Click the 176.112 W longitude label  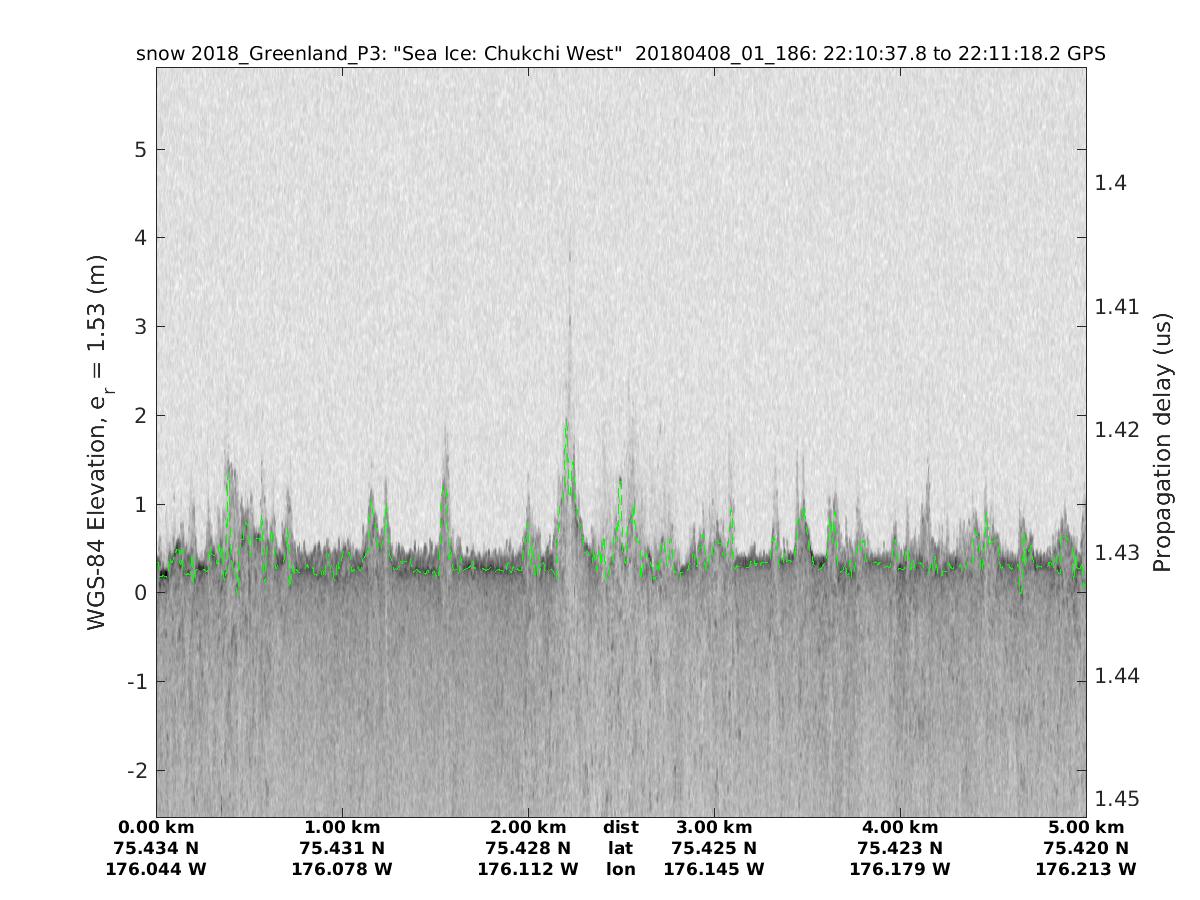(528, 869)
